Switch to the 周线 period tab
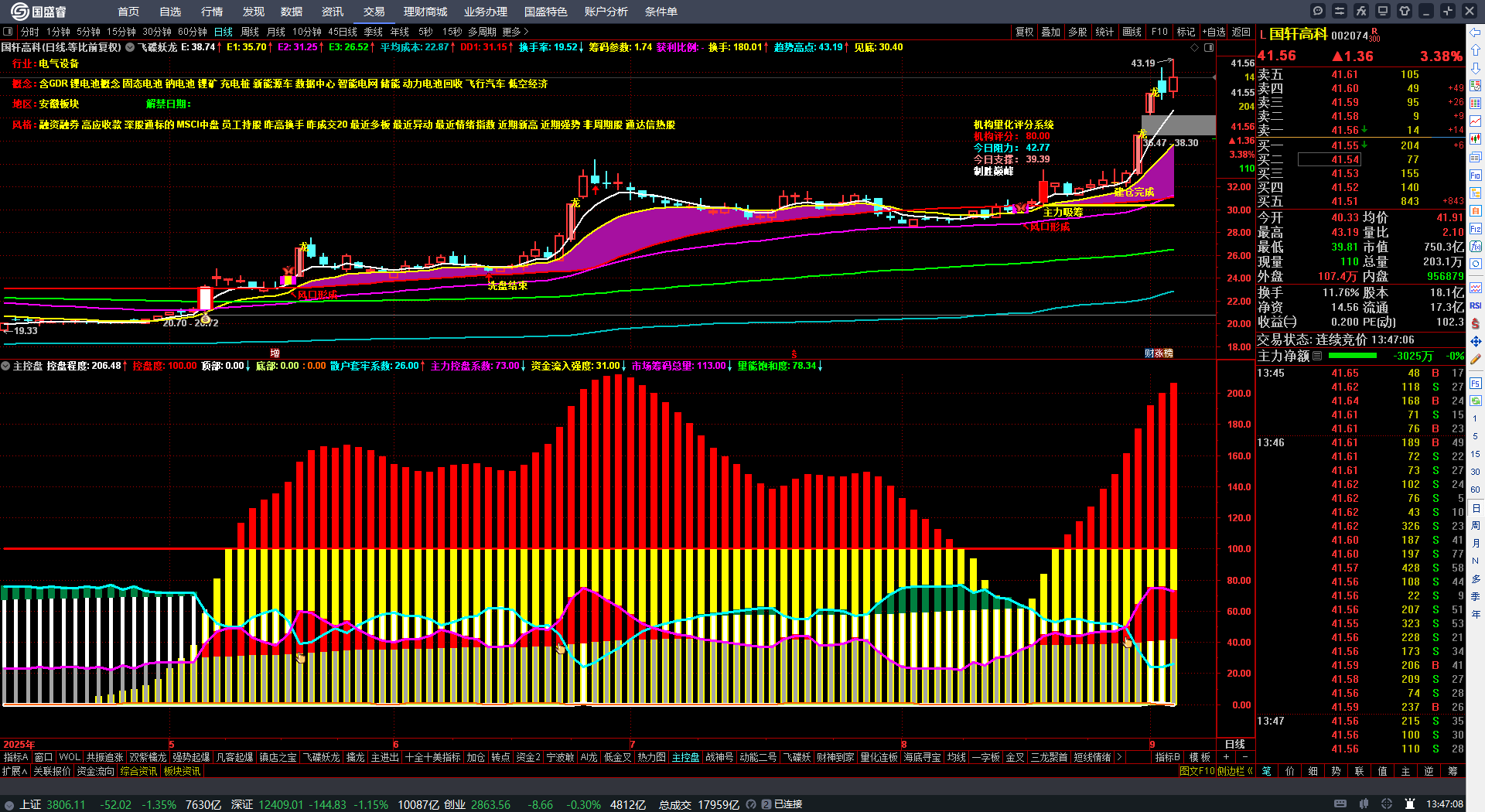 [250, 32]
